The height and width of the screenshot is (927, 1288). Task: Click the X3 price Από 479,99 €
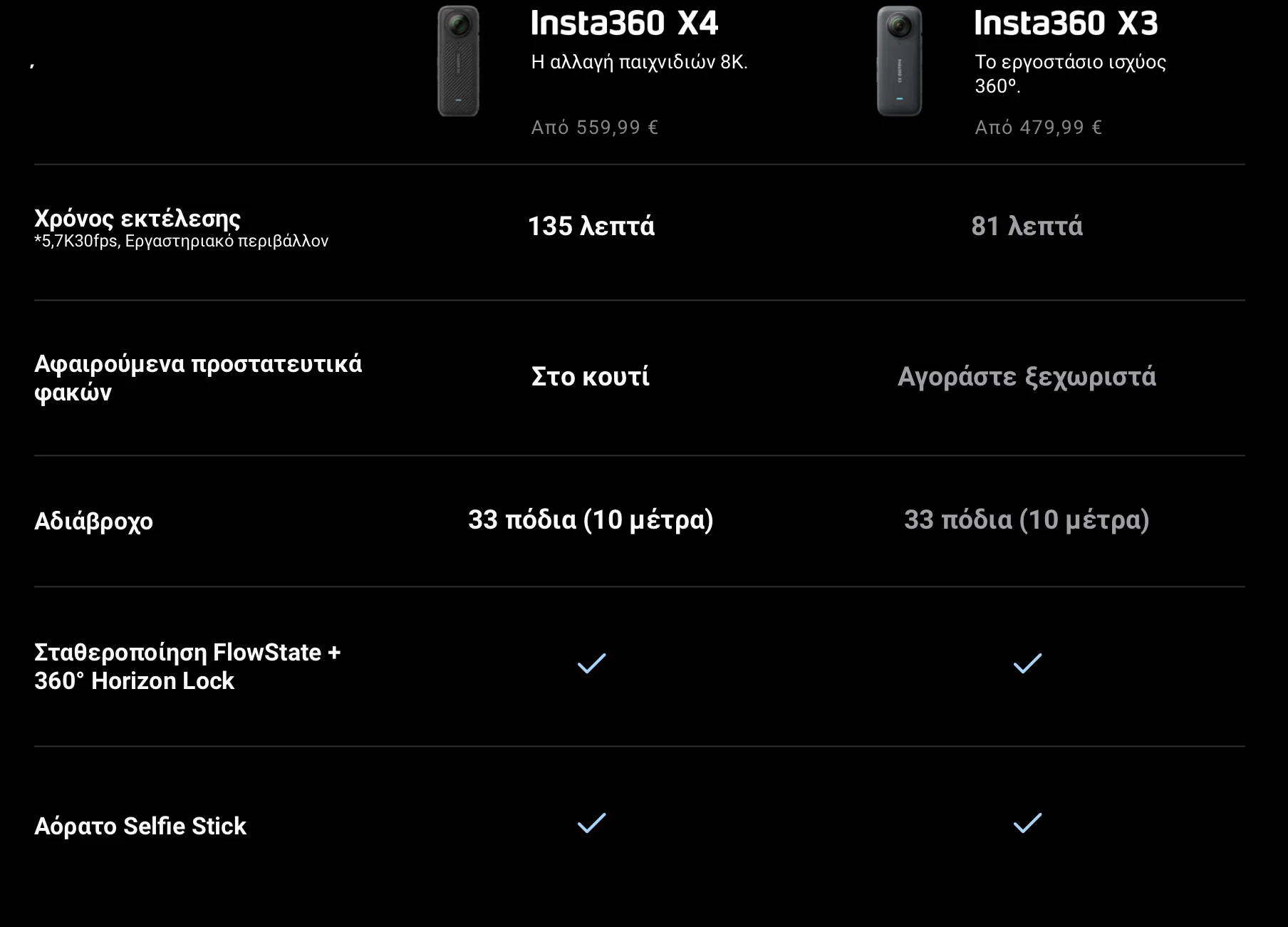click(1038, 128)
